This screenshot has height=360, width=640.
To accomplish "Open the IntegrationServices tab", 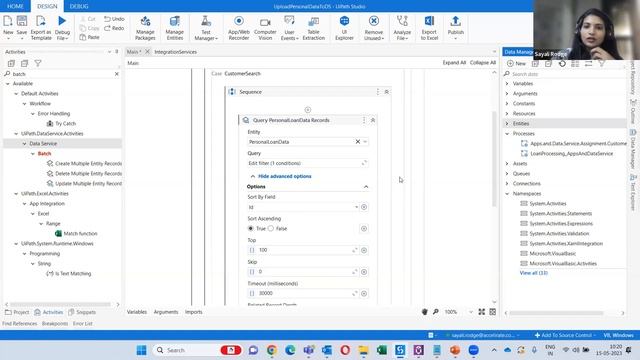I will [176, 52].
